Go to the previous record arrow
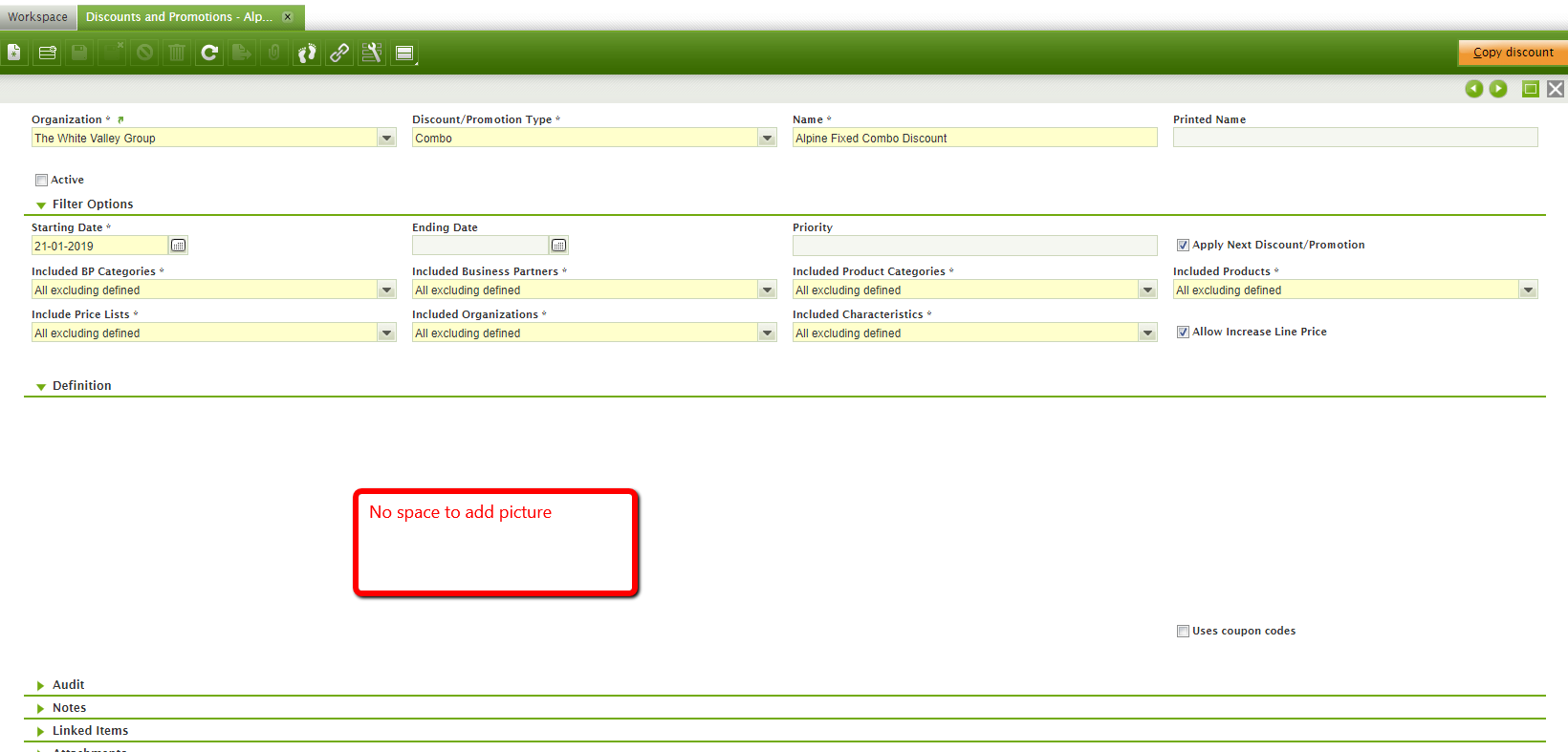The image size is (1568, 752). point(1473,89)
